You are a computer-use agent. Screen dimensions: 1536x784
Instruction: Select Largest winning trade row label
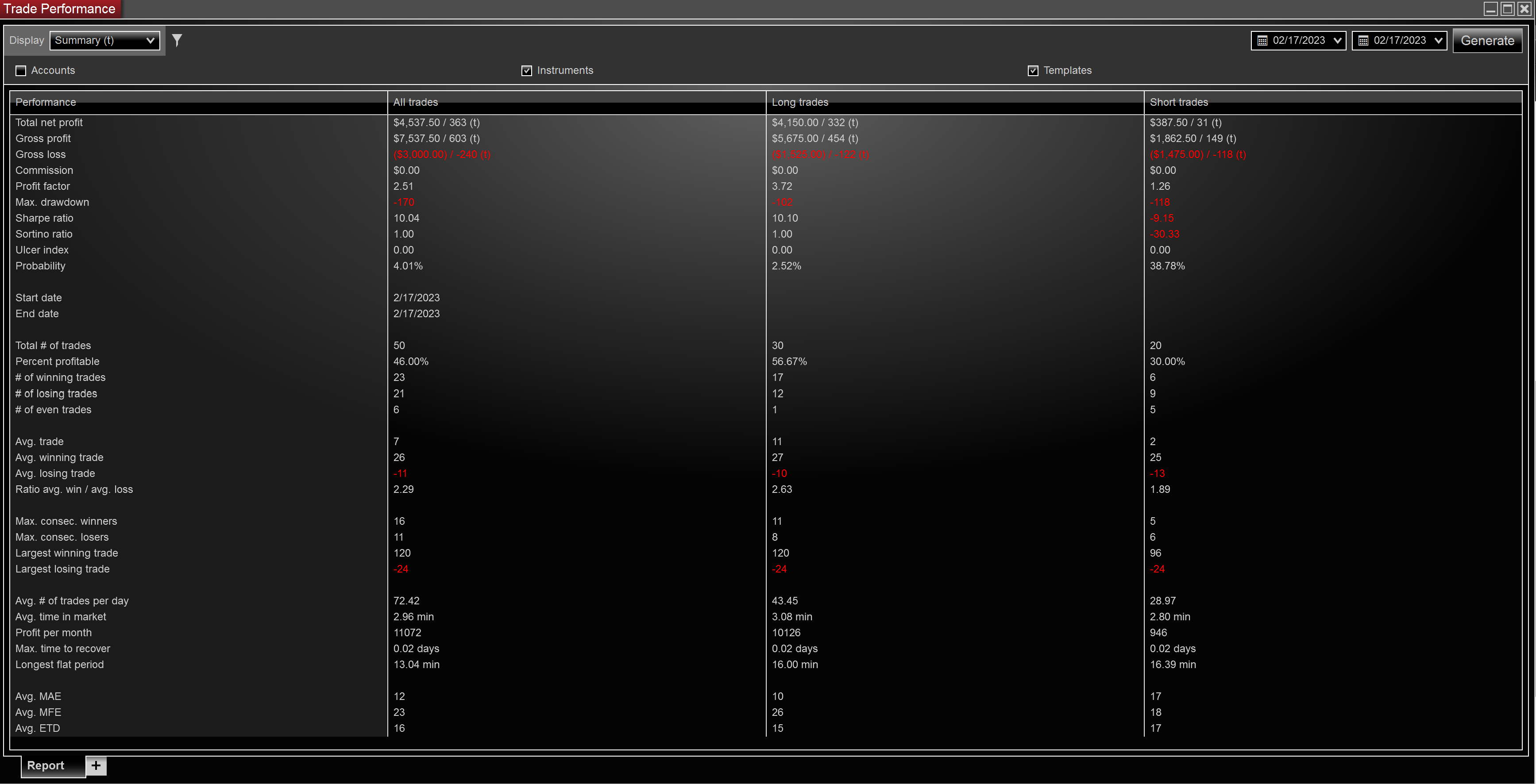point(67,553)
